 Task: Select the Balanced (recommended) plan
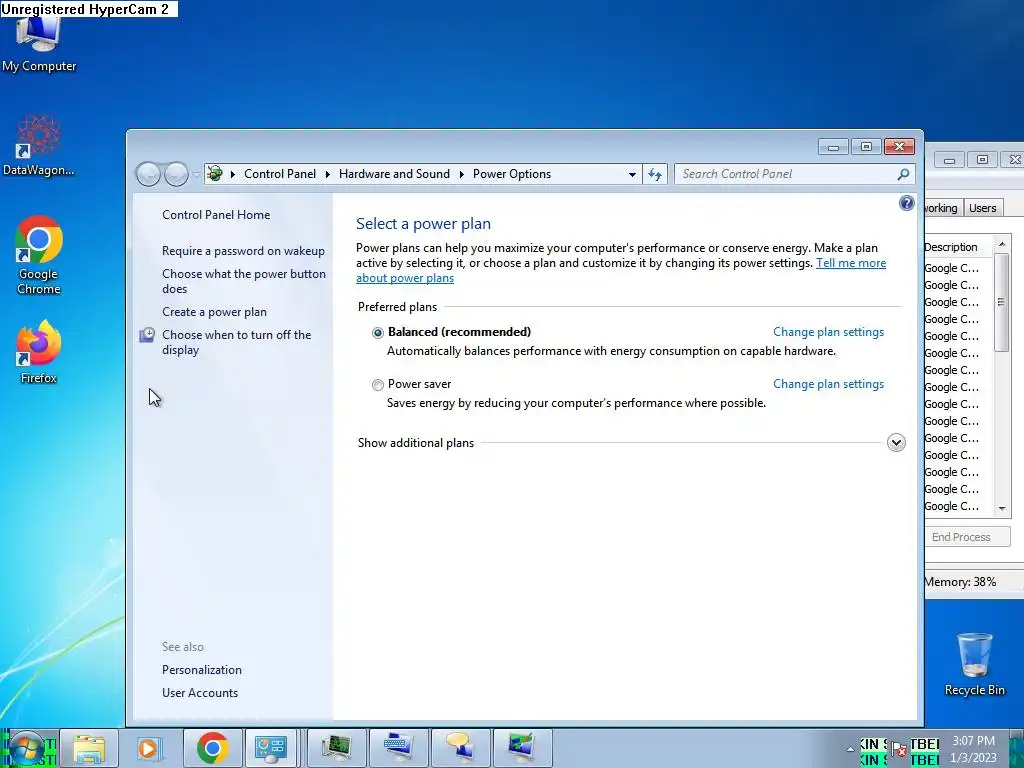377,332
